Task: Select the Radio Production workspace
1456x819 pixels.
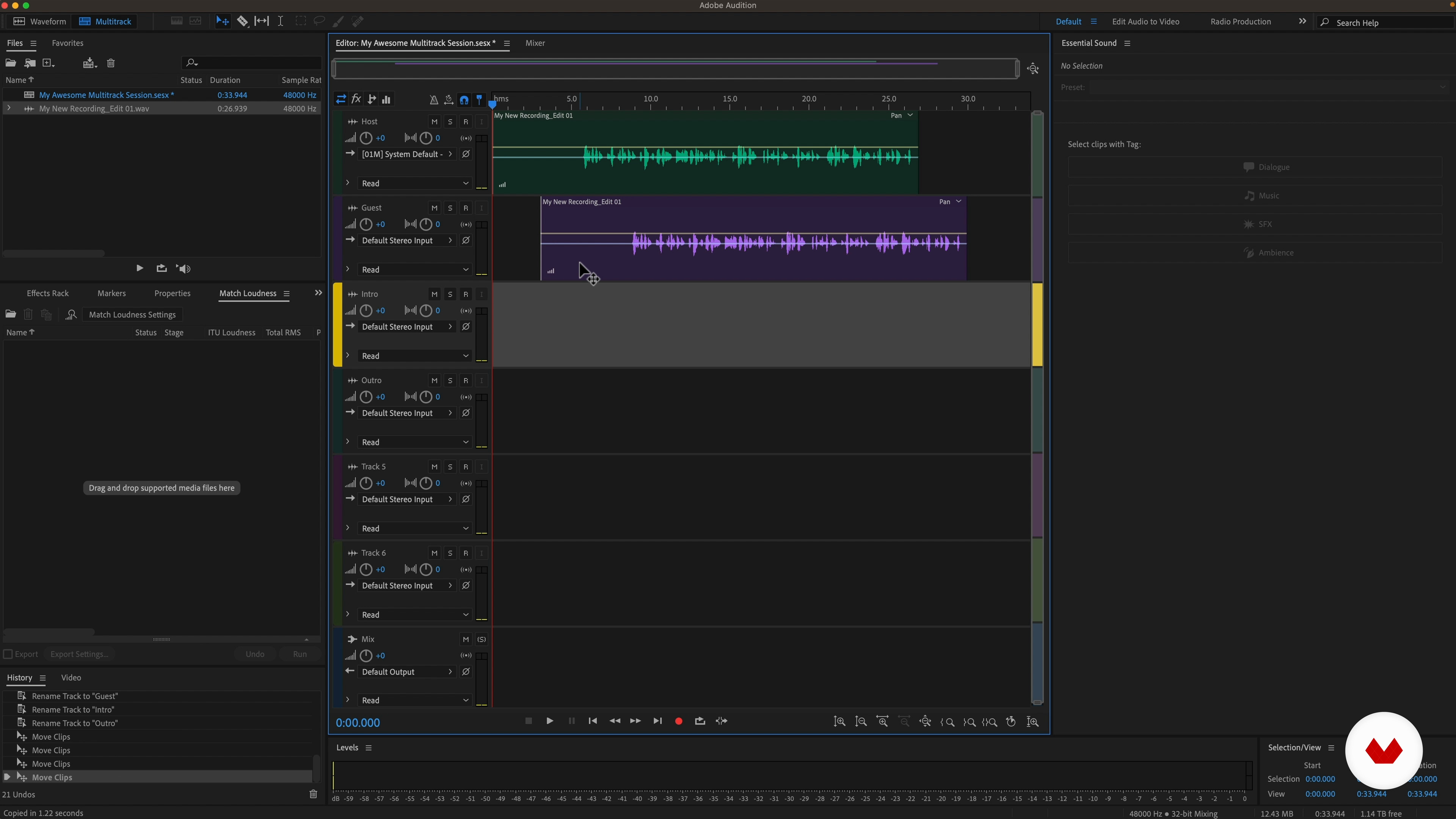Action: [1241, 22]
